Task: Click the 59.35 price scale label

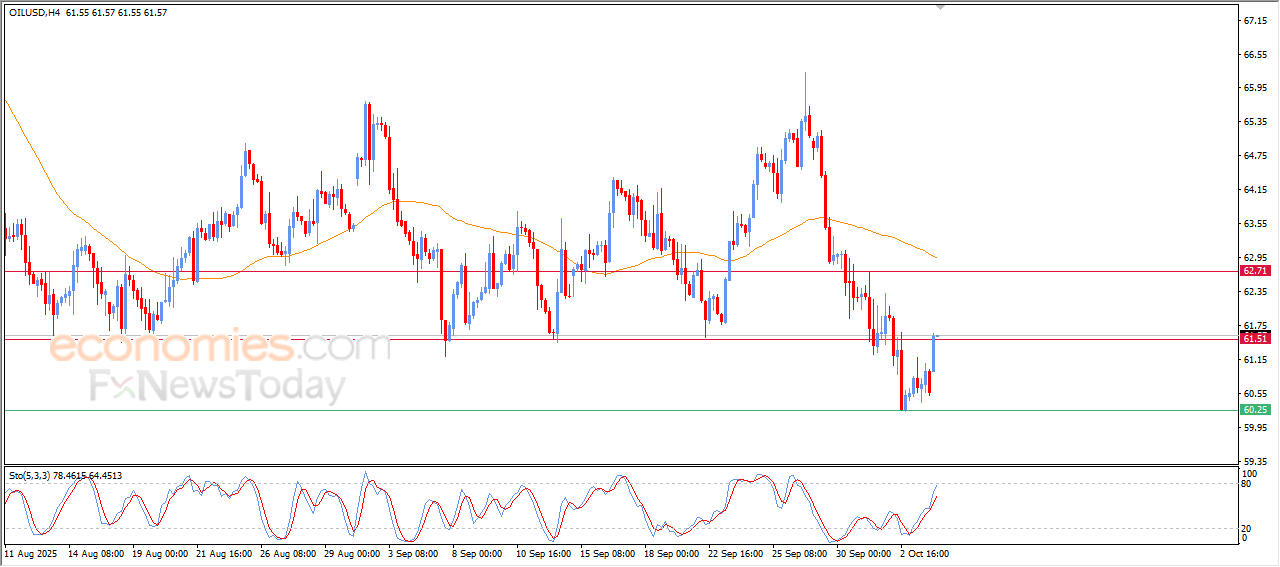Action: point(1254,462)
